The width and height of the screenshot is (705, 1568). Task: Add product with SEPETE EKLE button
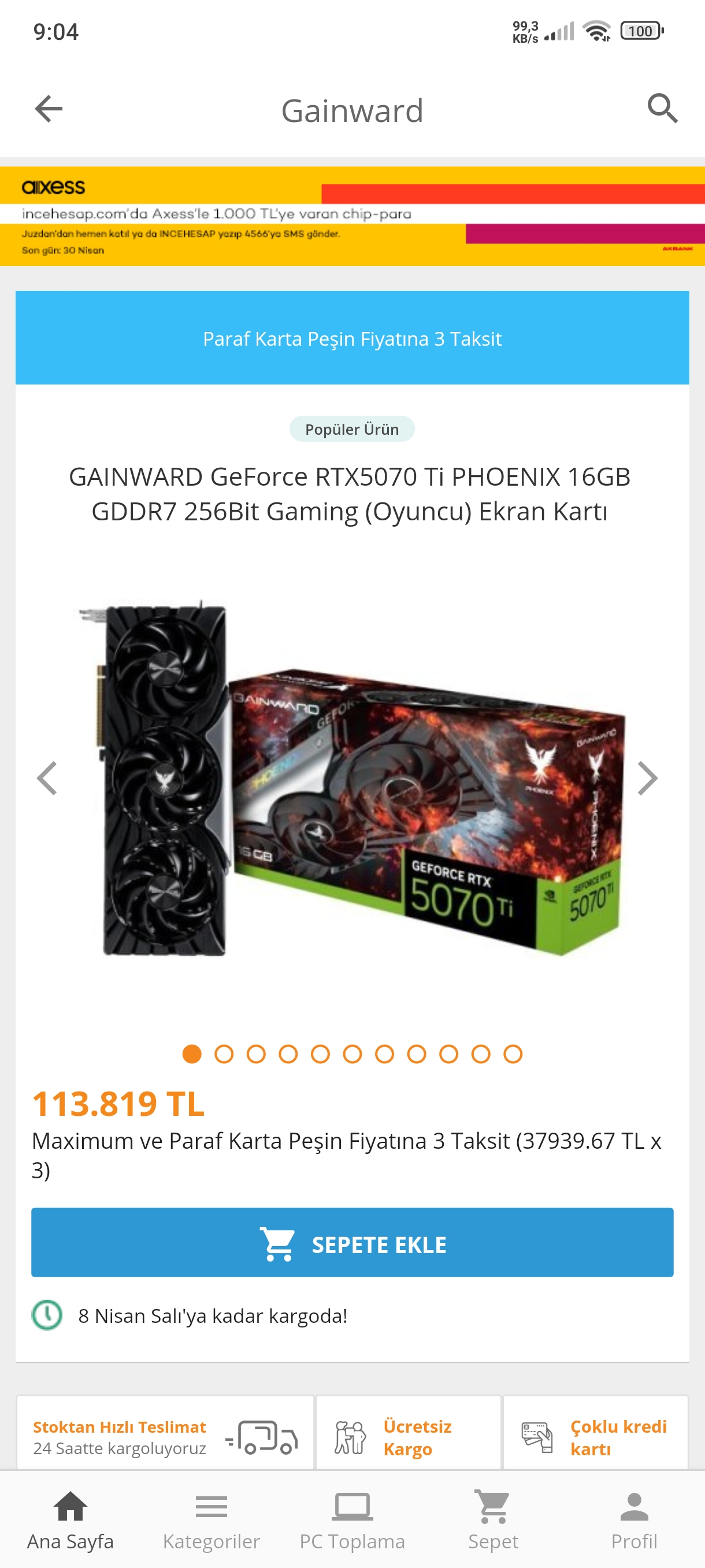coord(352,1242)
